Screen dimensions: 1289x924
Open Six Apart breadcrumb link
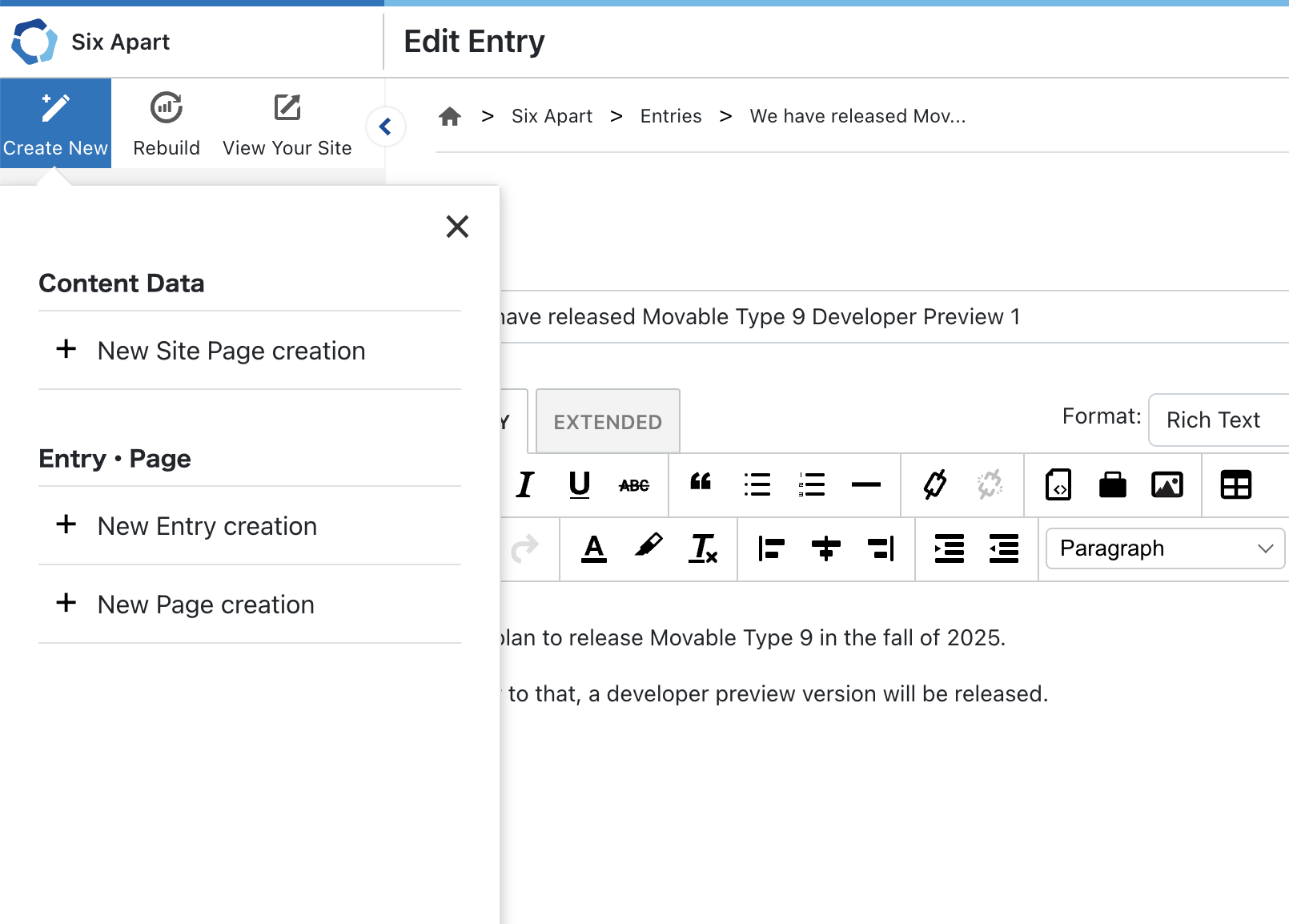pos(552,116)
